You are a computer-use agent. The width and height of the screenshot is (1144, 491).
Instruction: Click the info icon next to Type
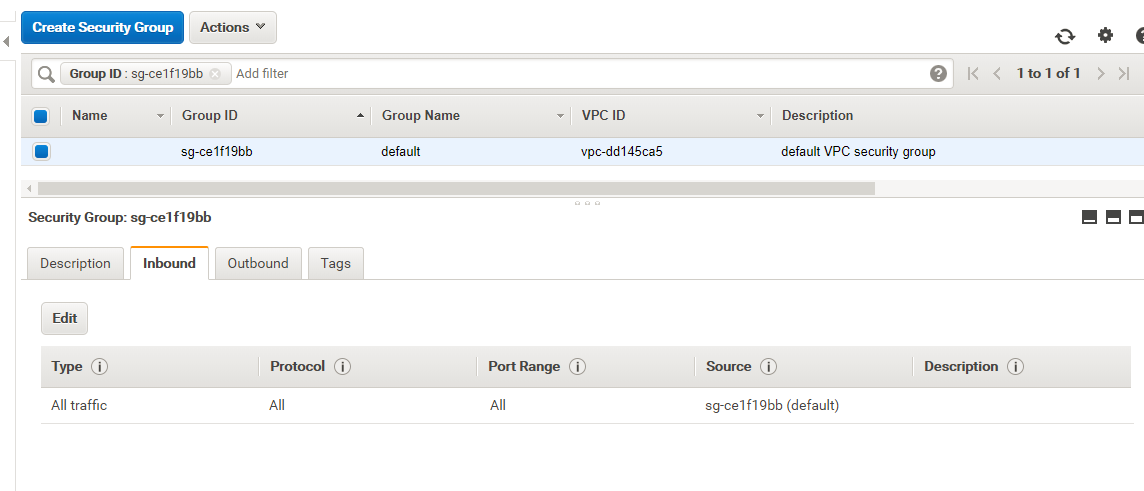coord(99,367)
